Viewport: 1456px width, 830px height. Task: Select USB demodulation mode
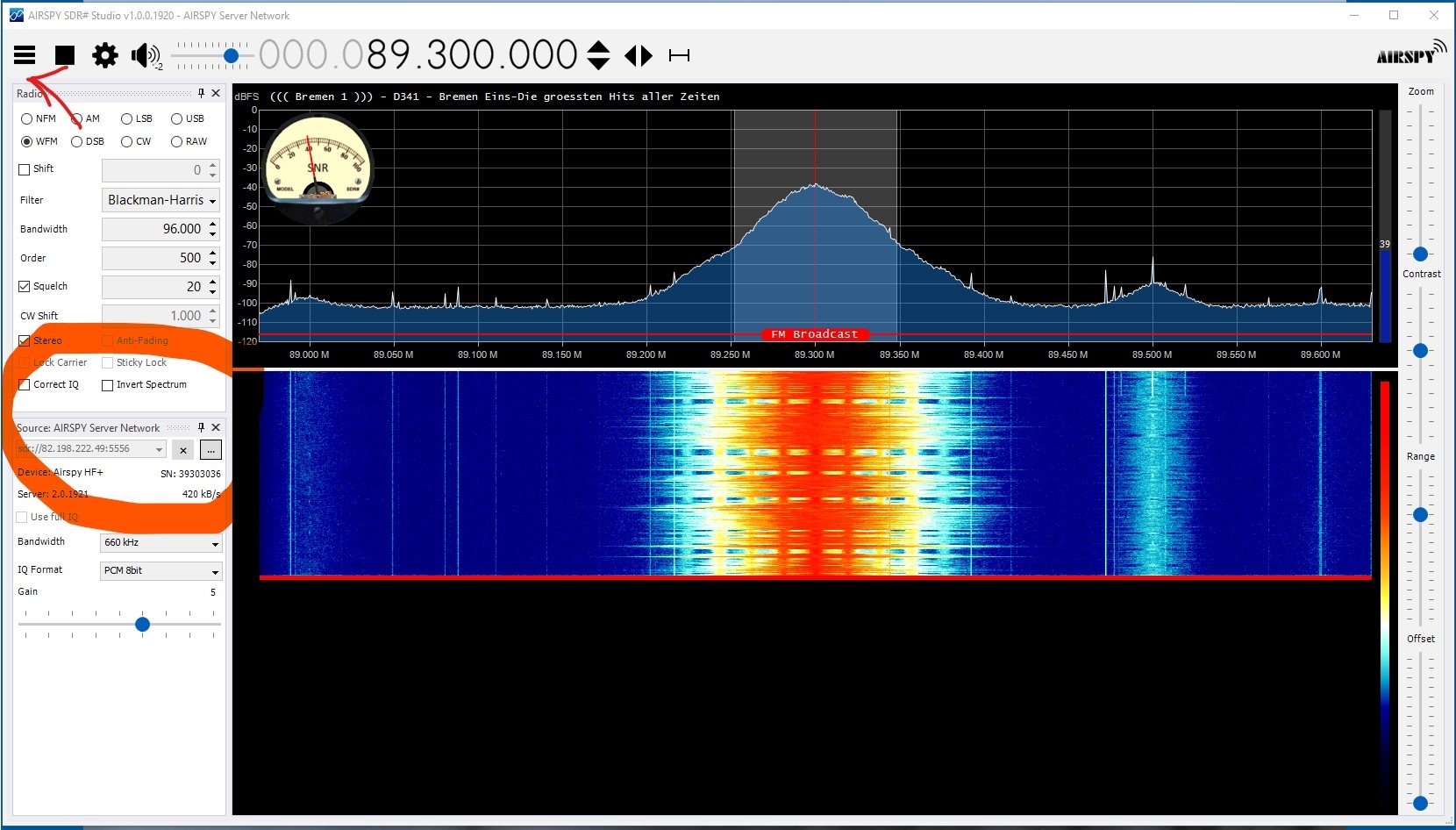[187, 118]
